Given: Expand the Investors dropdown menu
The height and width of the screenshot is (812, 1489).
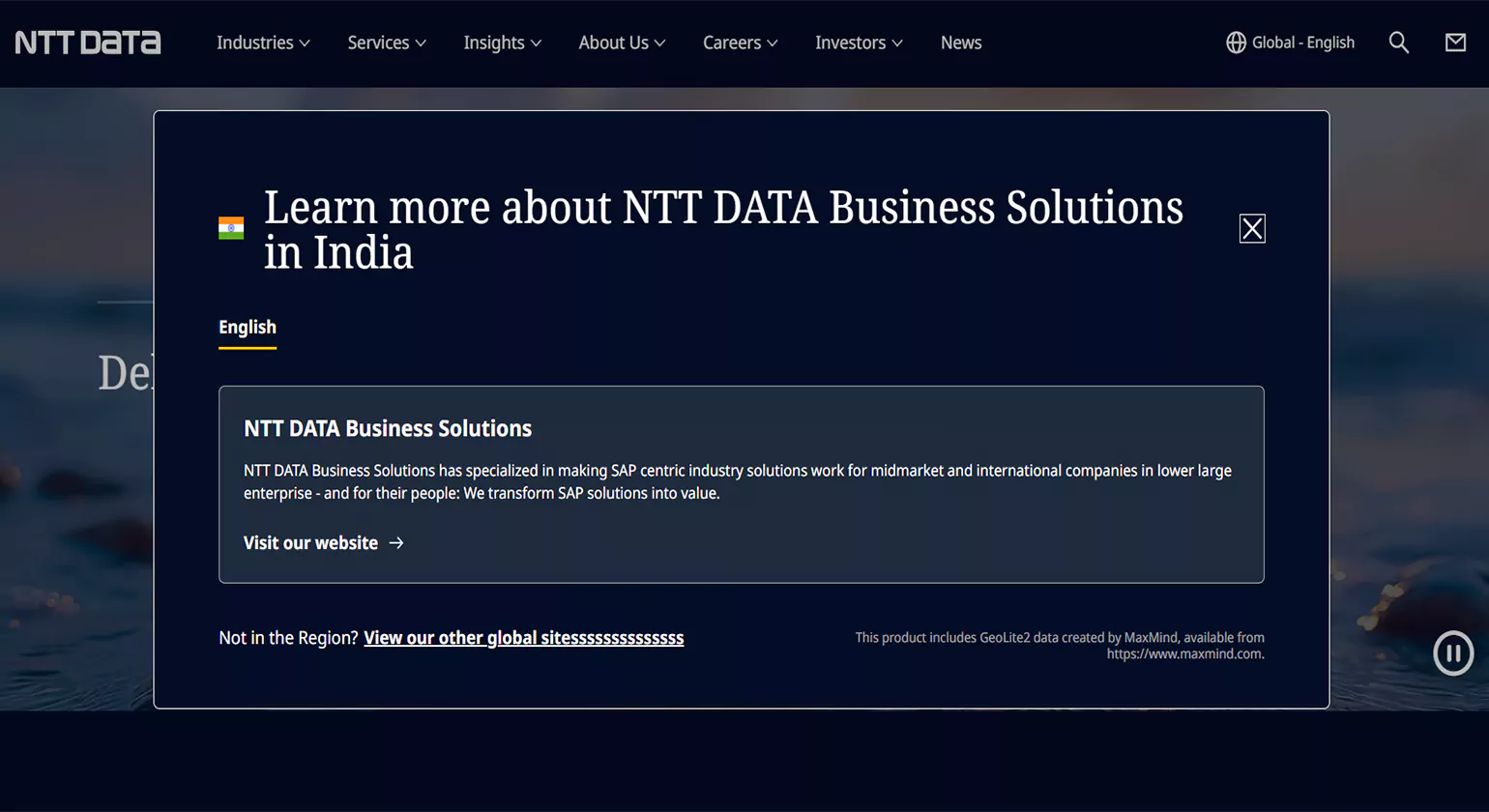Looking at the screenshot, I should pyautogui.click(x=859, y=43).
